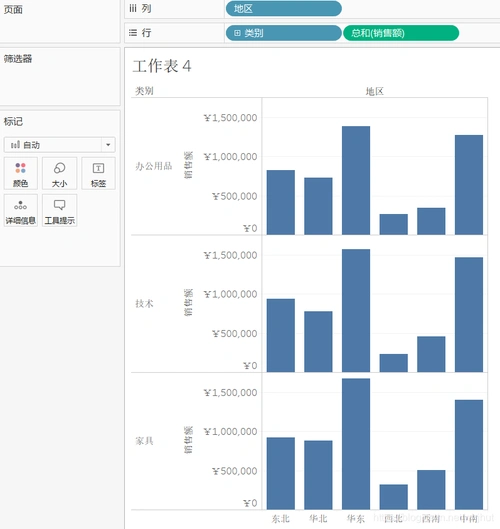Screen dimensions: 500x529
Task: Select the 东北 bar in 技术 row
Action: pos(281,335)
